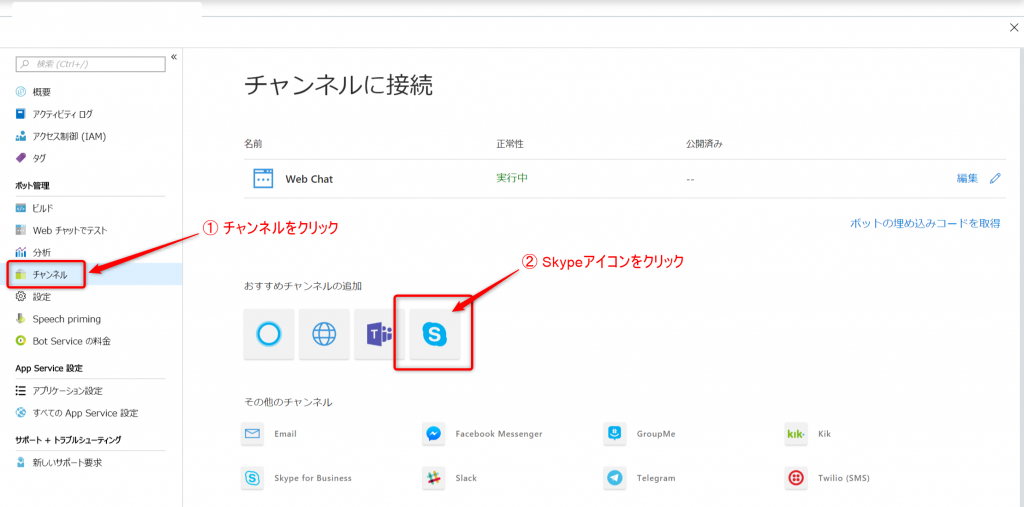Go to the 概要 overview page
The height and width of the screenshot is (507, 1024).
(x=42, y=92)
